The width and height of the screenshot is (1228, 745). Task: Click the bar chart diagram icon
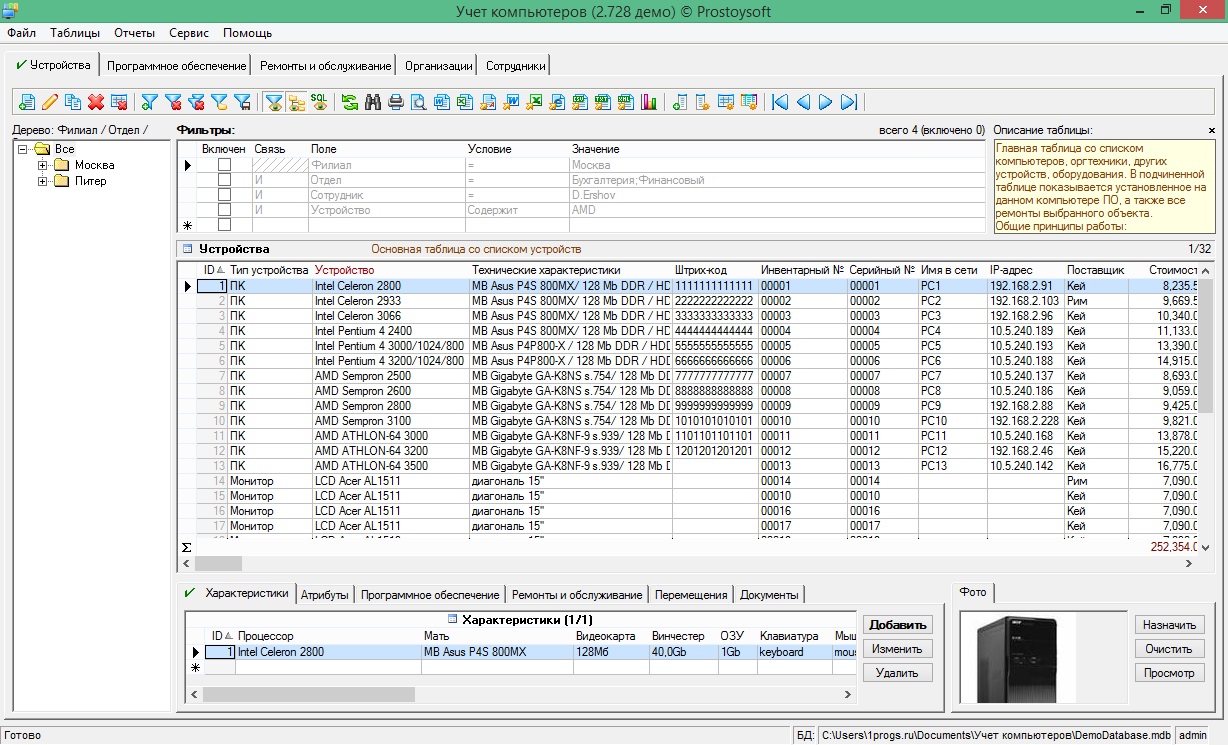tap(648, 101)
